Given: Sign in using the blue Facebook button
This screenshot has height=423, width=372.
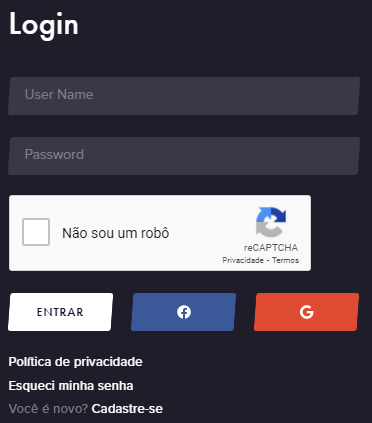Looking at the screenshot, I should [183, 312].
